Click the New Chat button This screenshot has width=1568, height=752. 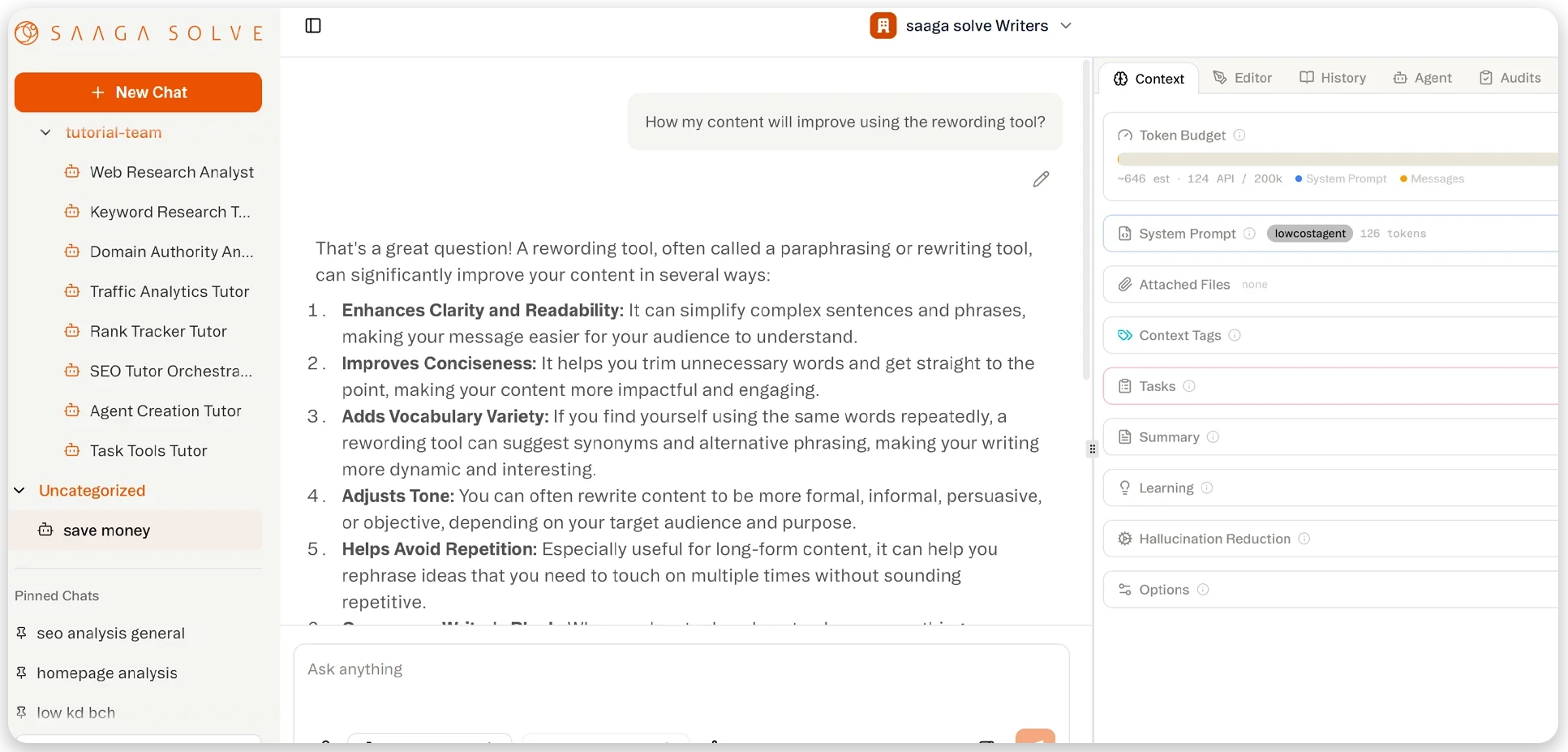(138, 92)
